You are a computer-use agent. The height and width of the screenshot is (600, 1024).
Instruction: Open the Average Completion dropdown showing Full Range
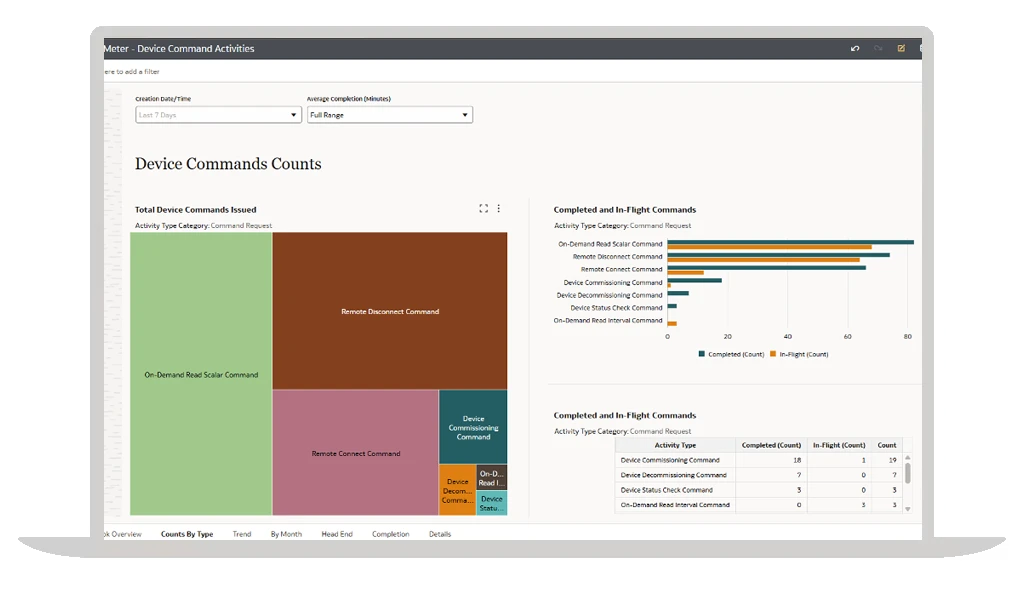pyautogui.click(x=390, y=114)
